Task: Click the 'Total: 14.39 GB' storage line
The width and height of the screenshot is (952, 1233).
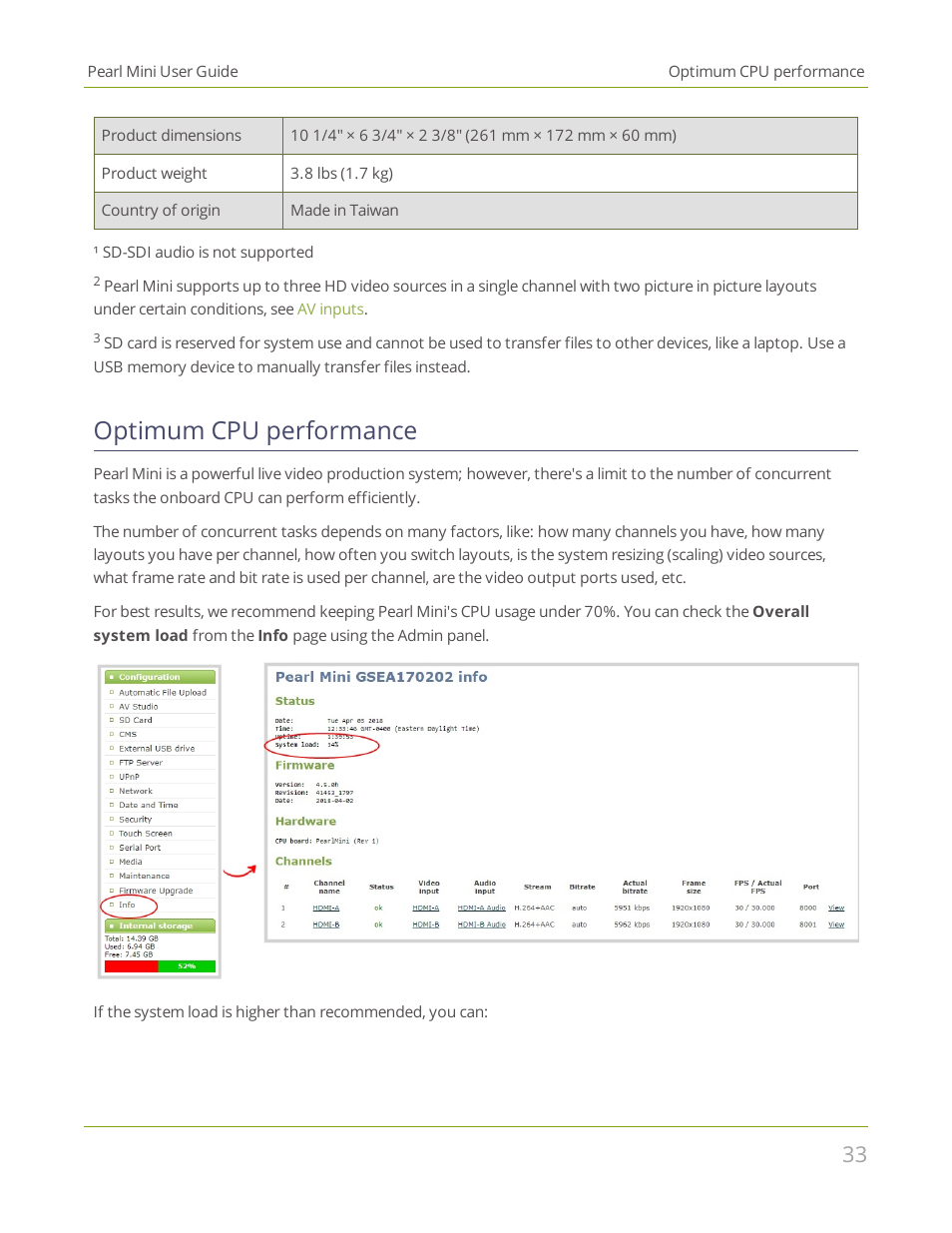Action: (x=132, y=938)
